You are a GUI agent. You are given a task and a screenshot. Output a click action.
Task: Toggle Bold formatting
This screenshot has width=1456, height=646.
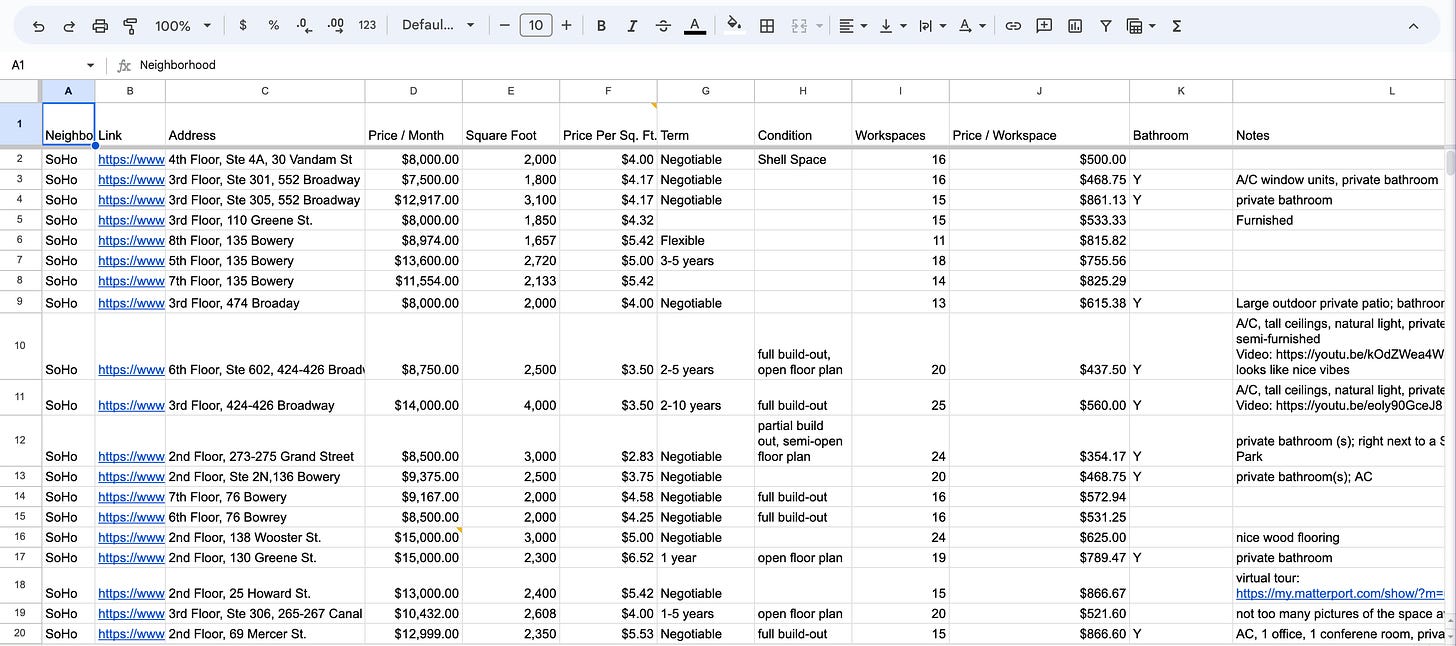click(x=601, y=26)
